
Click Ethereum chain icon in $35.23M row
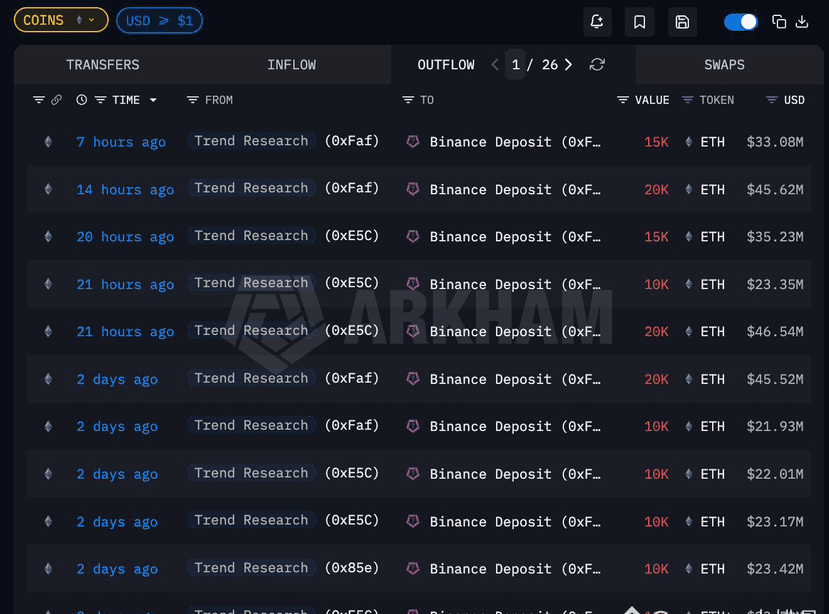(48, 236)
